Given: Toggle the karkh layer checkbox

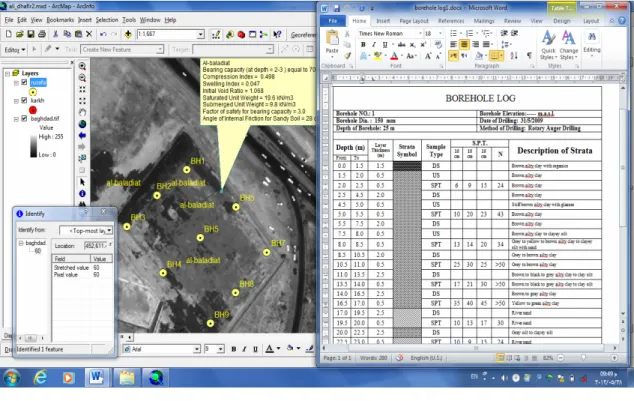Looking at the screenshot, I should coord(24,100).
